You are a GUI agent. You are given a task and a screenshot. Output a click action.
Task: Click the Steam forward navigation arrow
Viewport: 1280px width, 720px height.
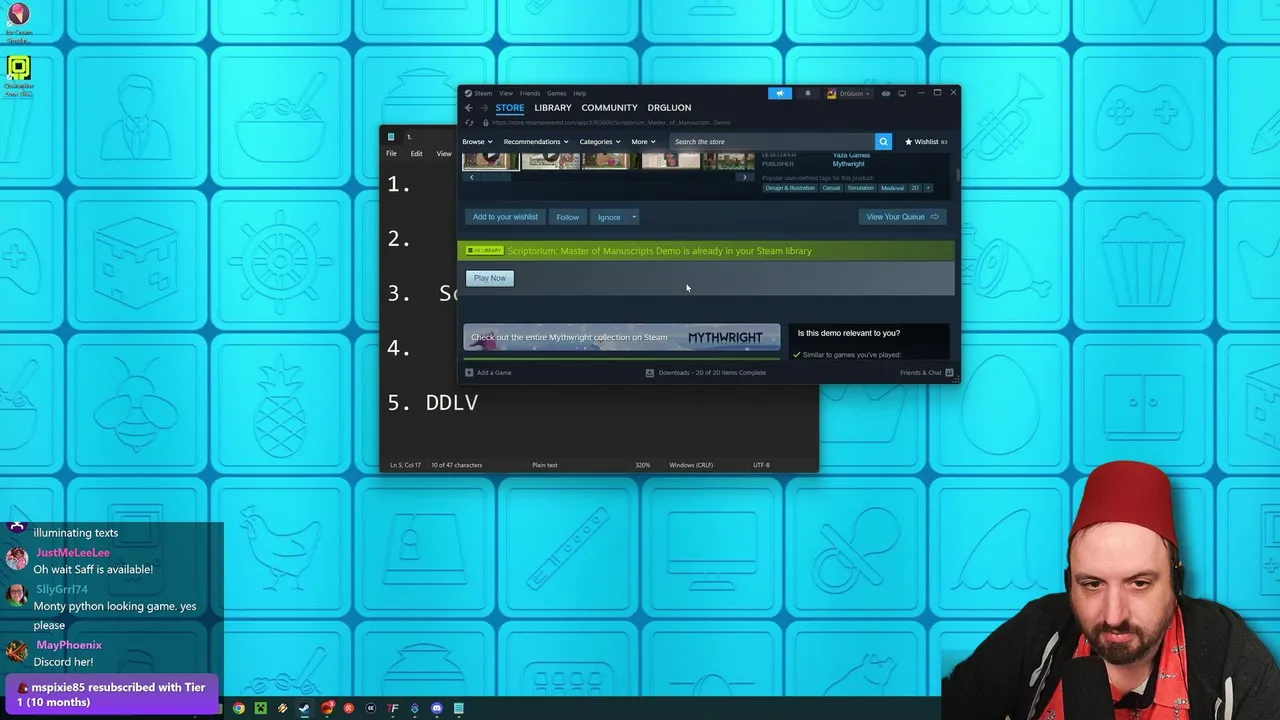click(x=484, y=108)
